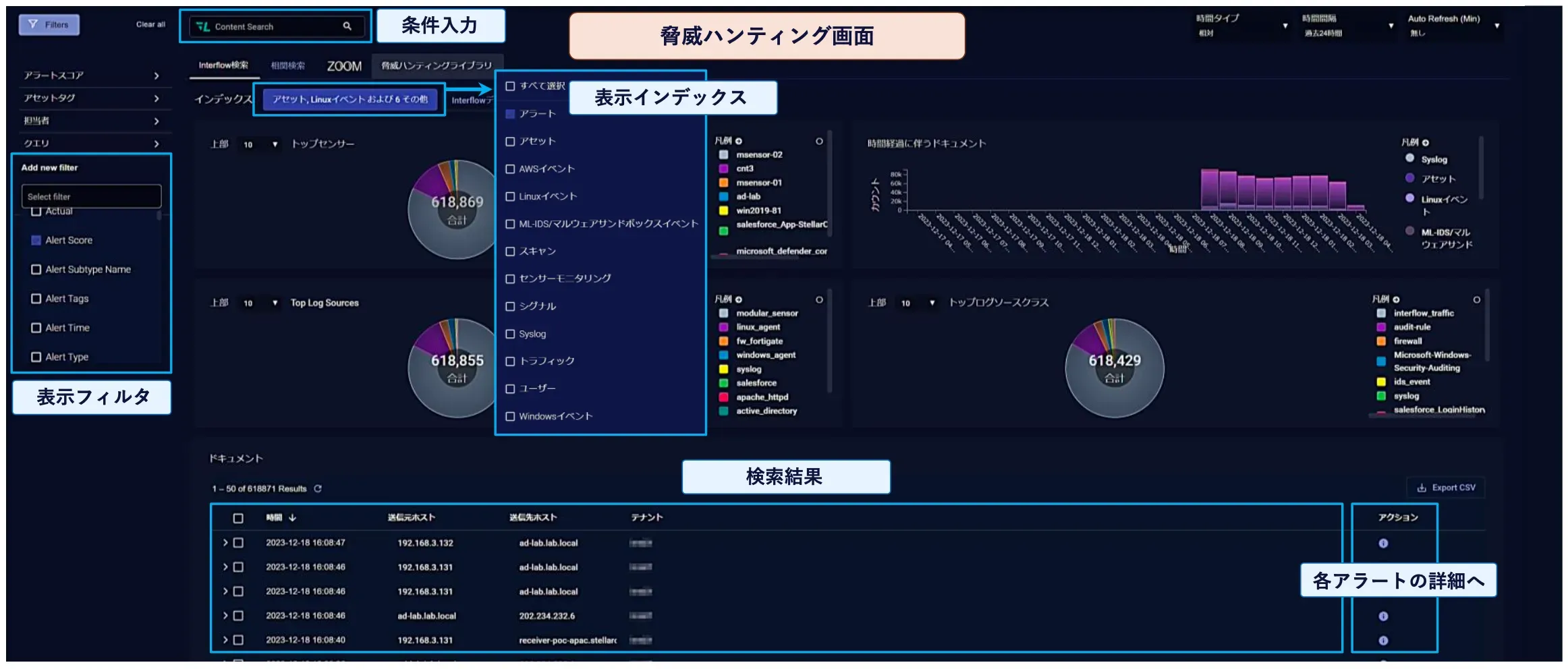Click the magnifier icon in Content Search
Screen dimensions: 1568x669
[347, 26]
